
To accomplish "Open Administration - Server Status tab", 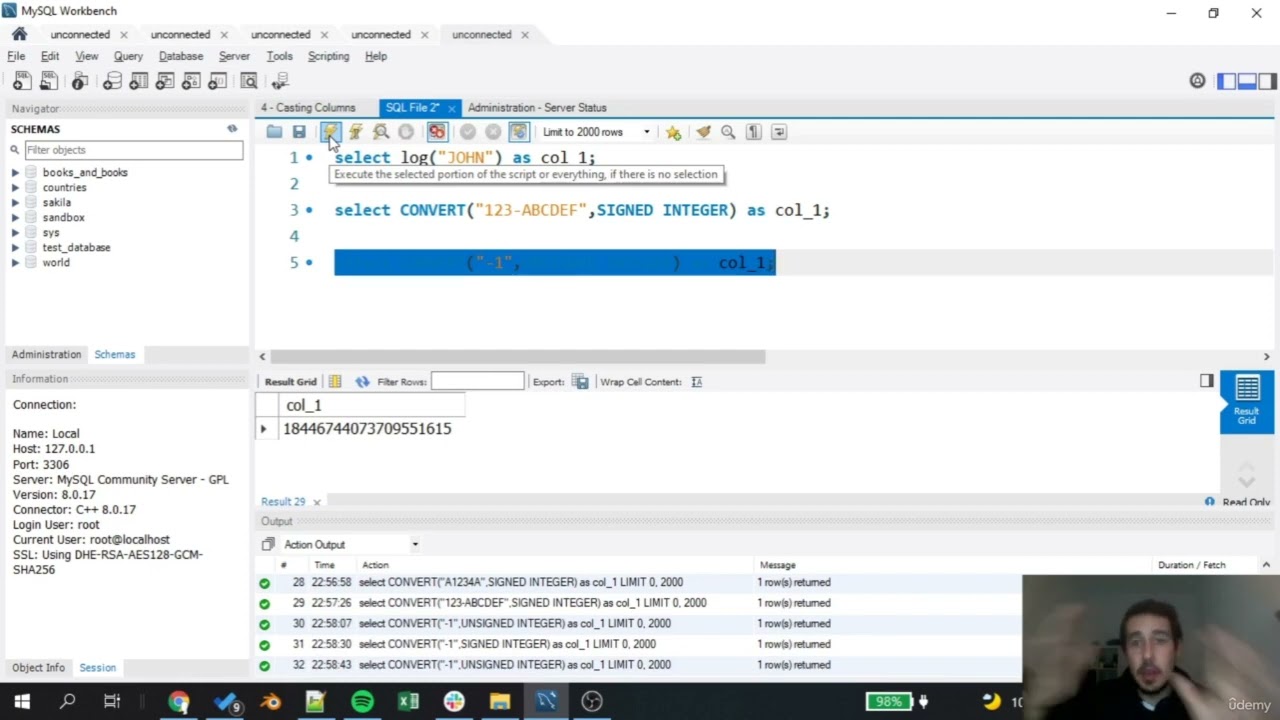I will pos(537,107).
